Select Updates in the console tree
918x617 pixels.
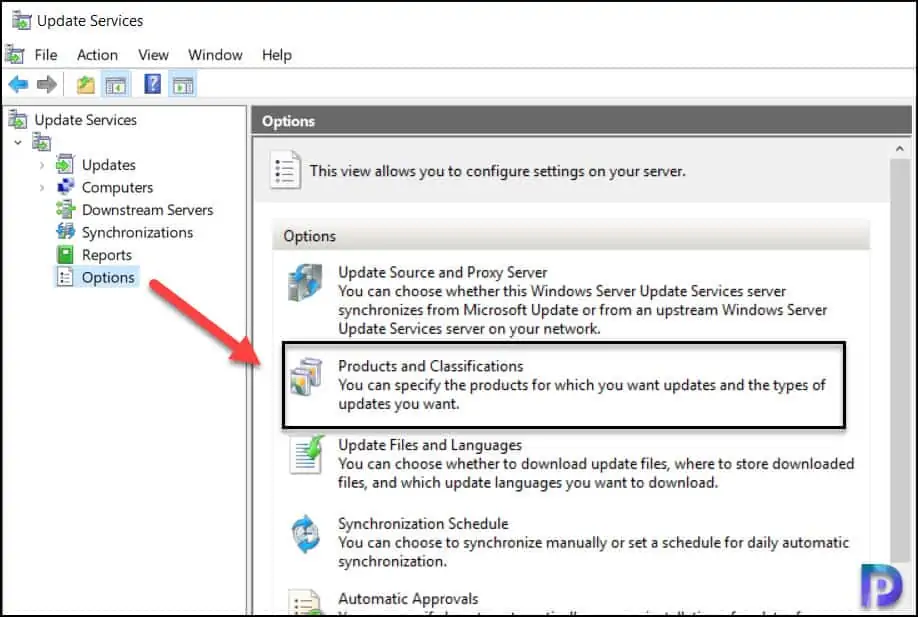[109, 165]
